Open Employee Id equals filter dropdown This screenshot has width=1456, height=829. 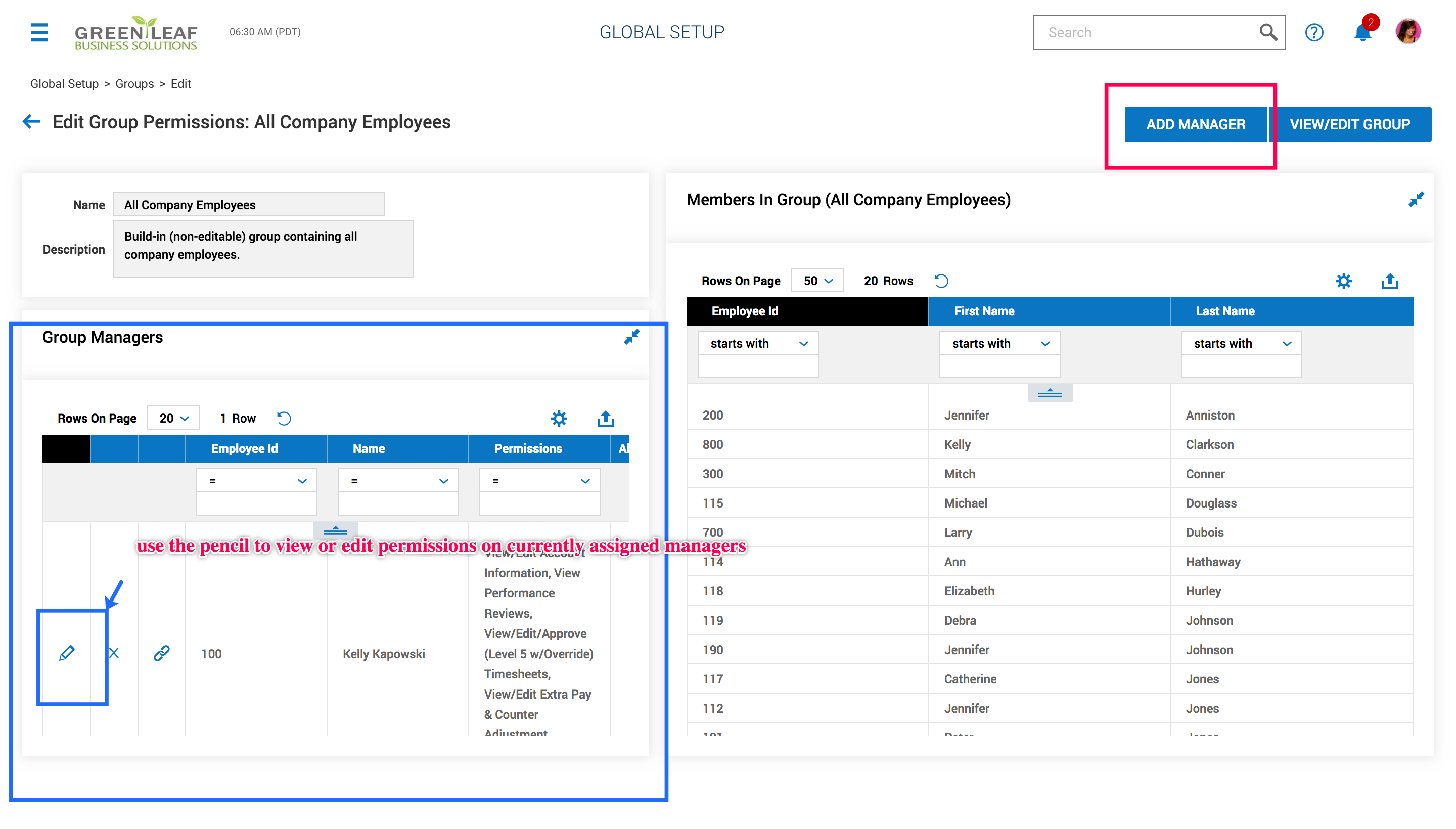pos(256,481)
